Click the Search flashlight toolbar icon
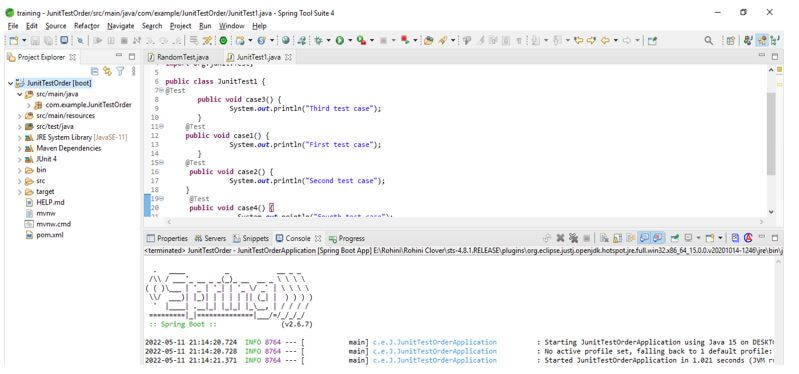Image resolution: width=799 pixels, height=374 pixels. (x=442, y=41)
